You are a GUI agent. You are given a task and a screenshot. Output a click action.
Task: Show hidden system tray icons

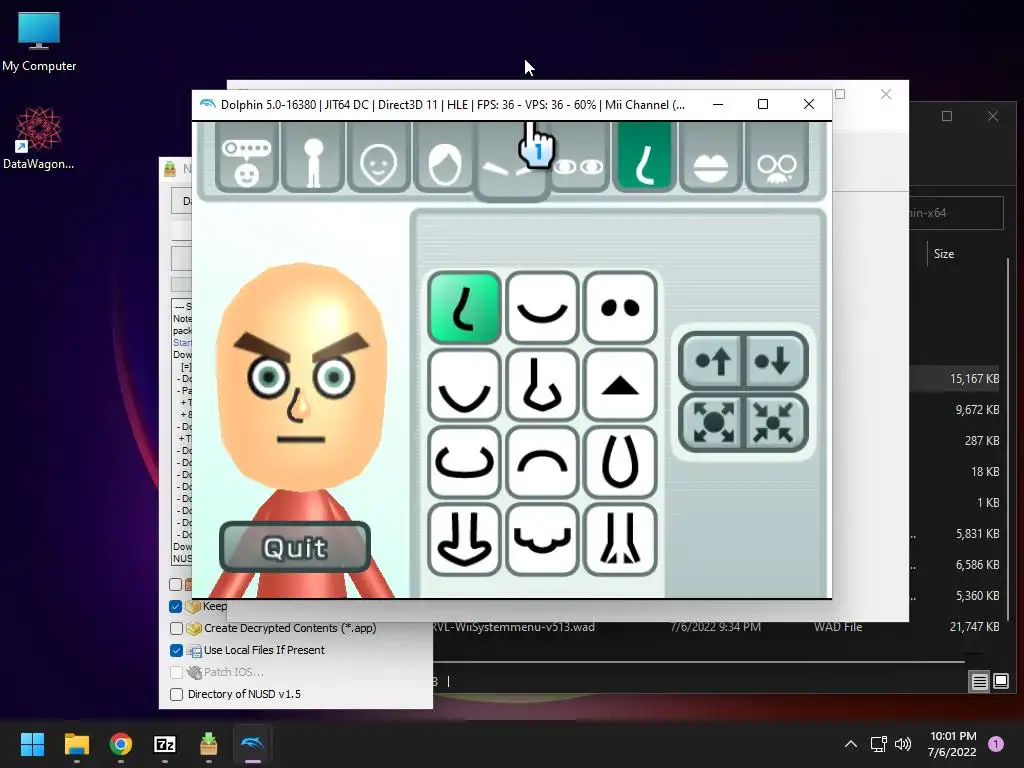coord(850,744)
